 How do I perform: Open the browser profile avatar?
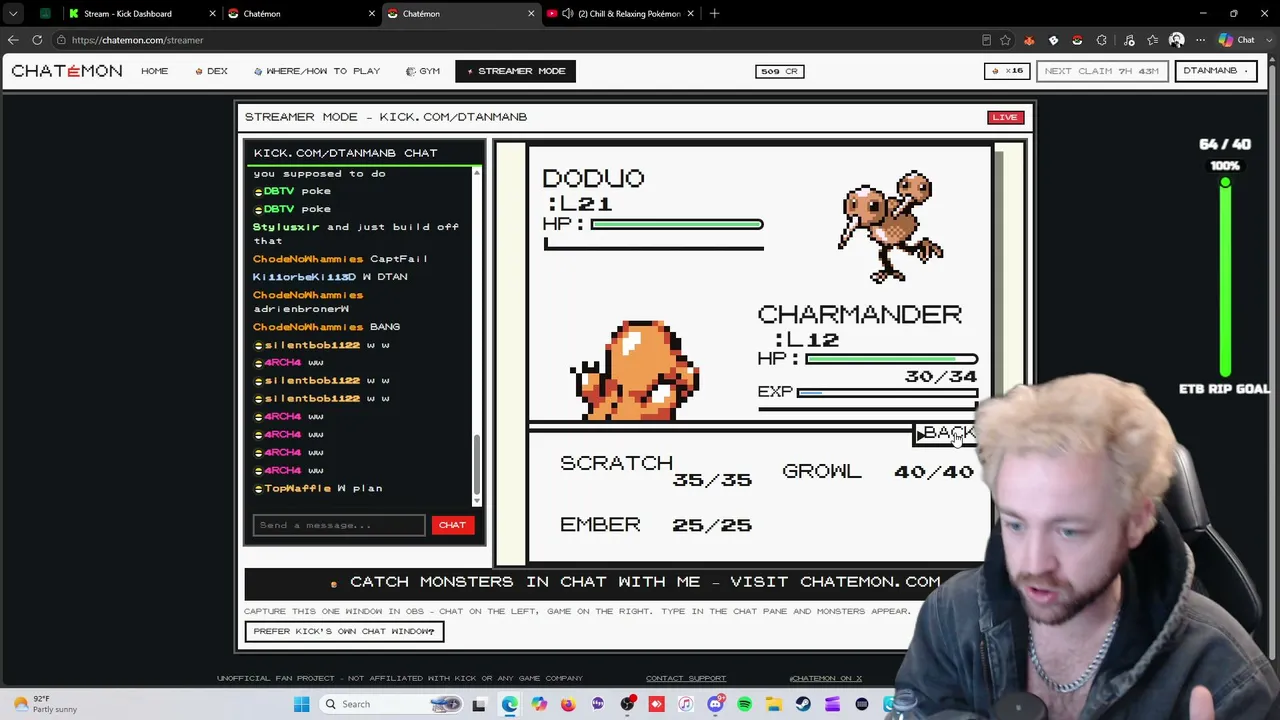click(1177, 40)
